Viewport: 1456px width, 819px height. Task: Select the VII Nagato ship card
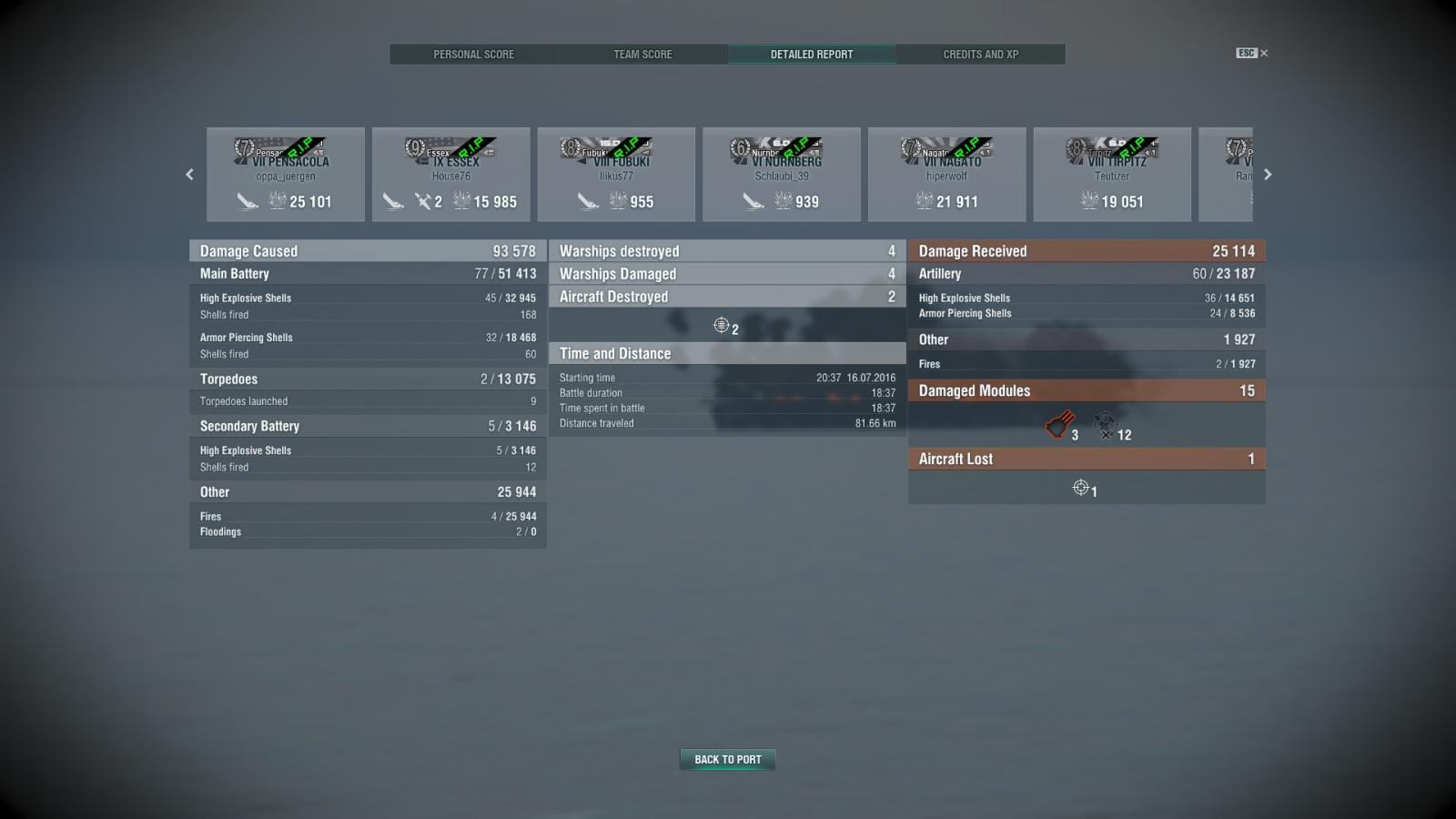(x=947, y=174)
